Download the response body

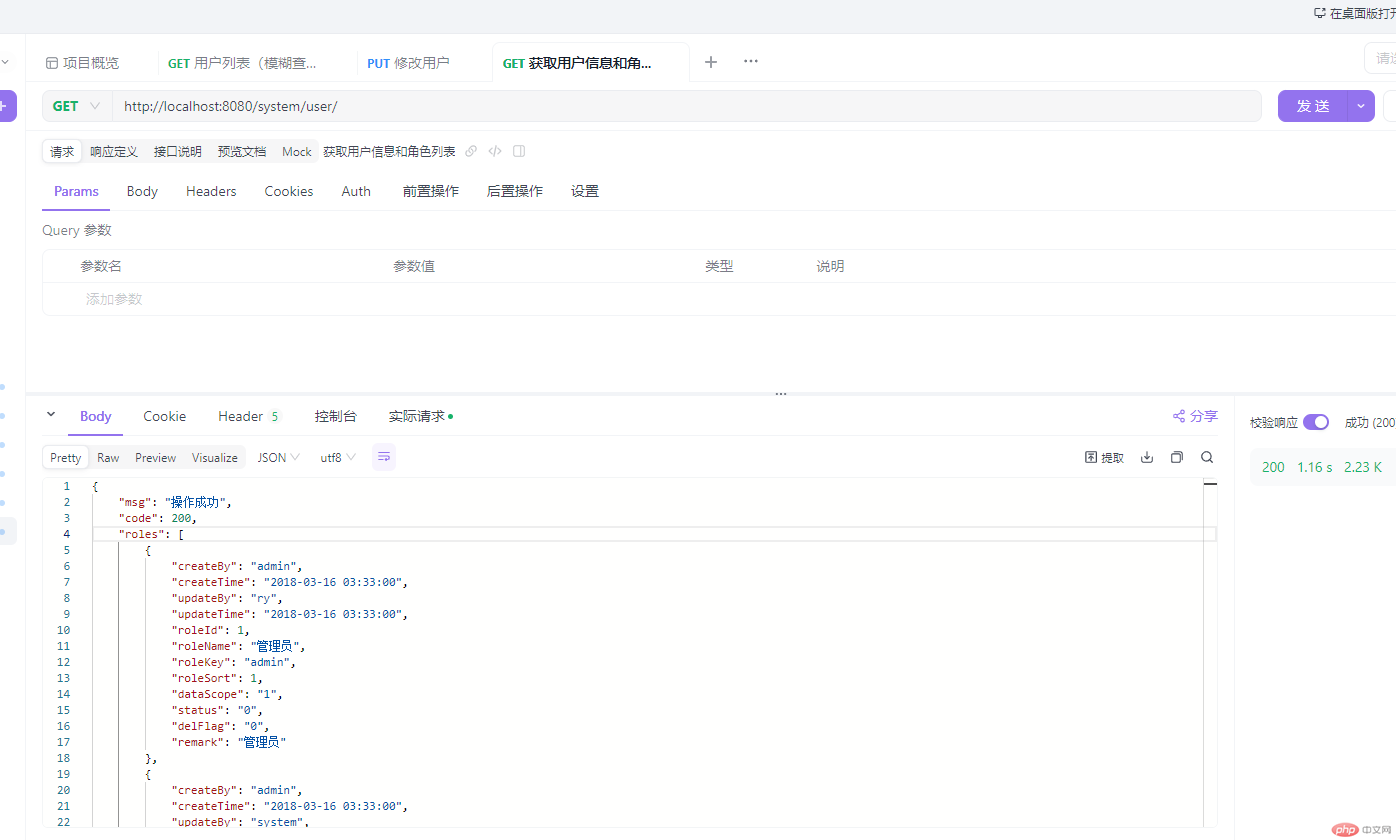tap(1147, 457)
